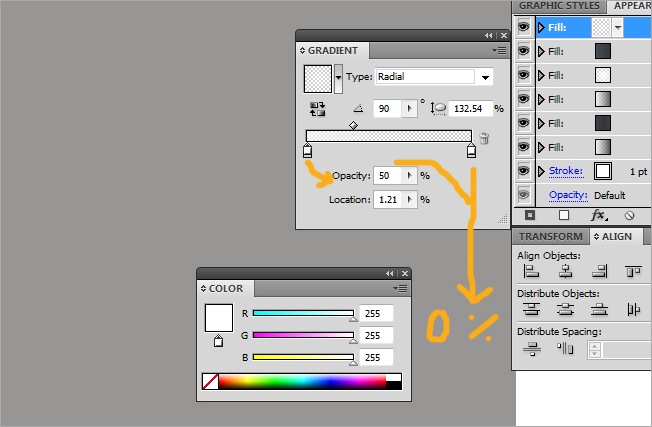The image size is (652, 427).
Task: Toggle eye icon of second Fill row
Action: coord(524,51)
